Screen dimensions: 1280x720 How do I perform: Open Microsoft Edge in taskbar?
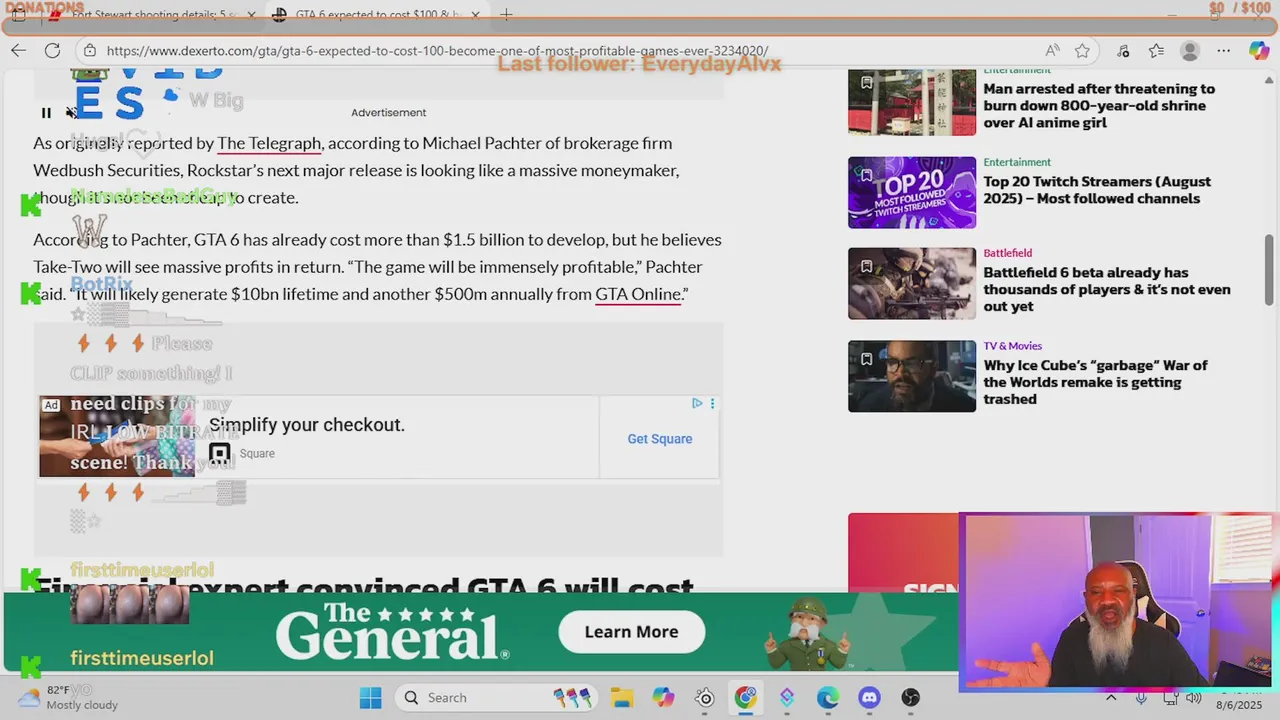[x=828, y=698]
